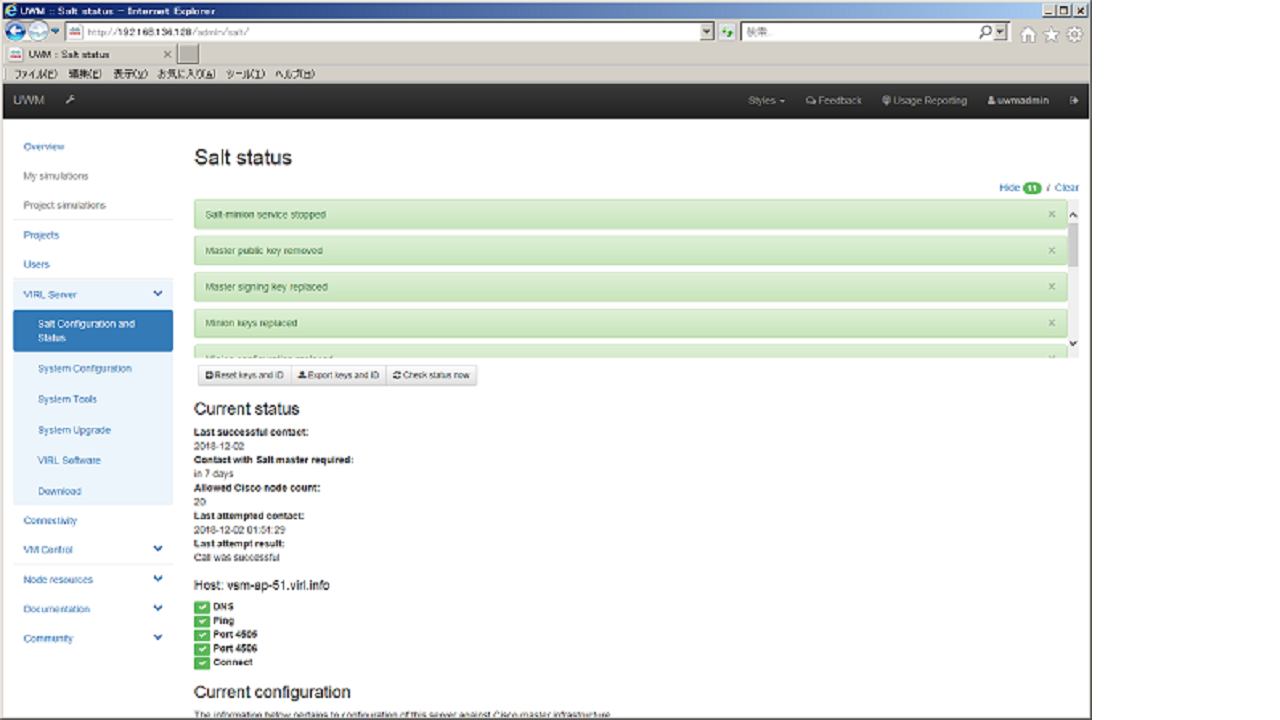Click the notifications list scrollbar thumb
The image size is (1280, 720).
[x=1073, y=245]
